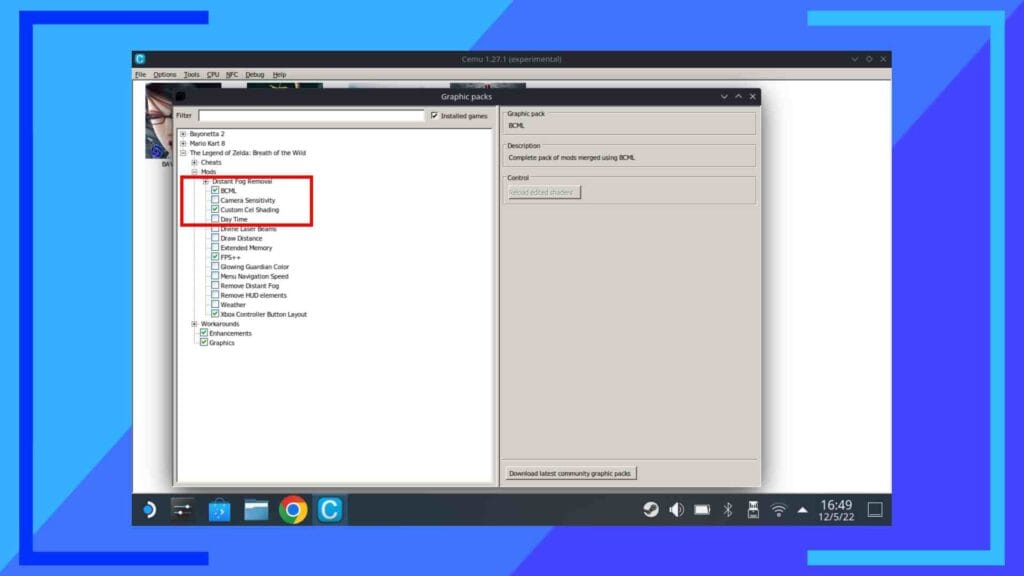1024x576 pixels.
Task: Click the Steam tray icon
Action: (x=650, y=509)
